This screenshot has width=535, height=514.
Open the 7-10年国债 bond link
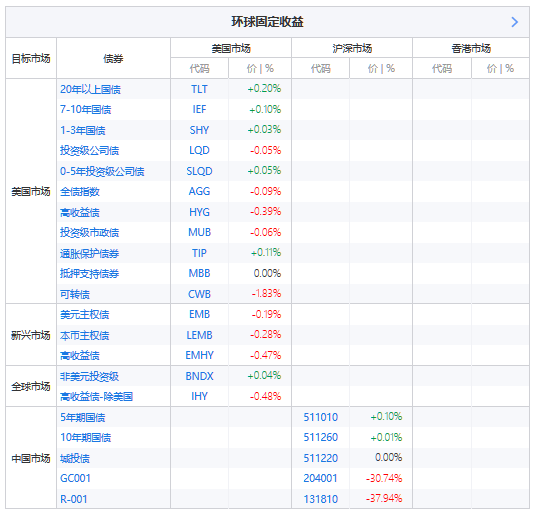coord(86,110)
